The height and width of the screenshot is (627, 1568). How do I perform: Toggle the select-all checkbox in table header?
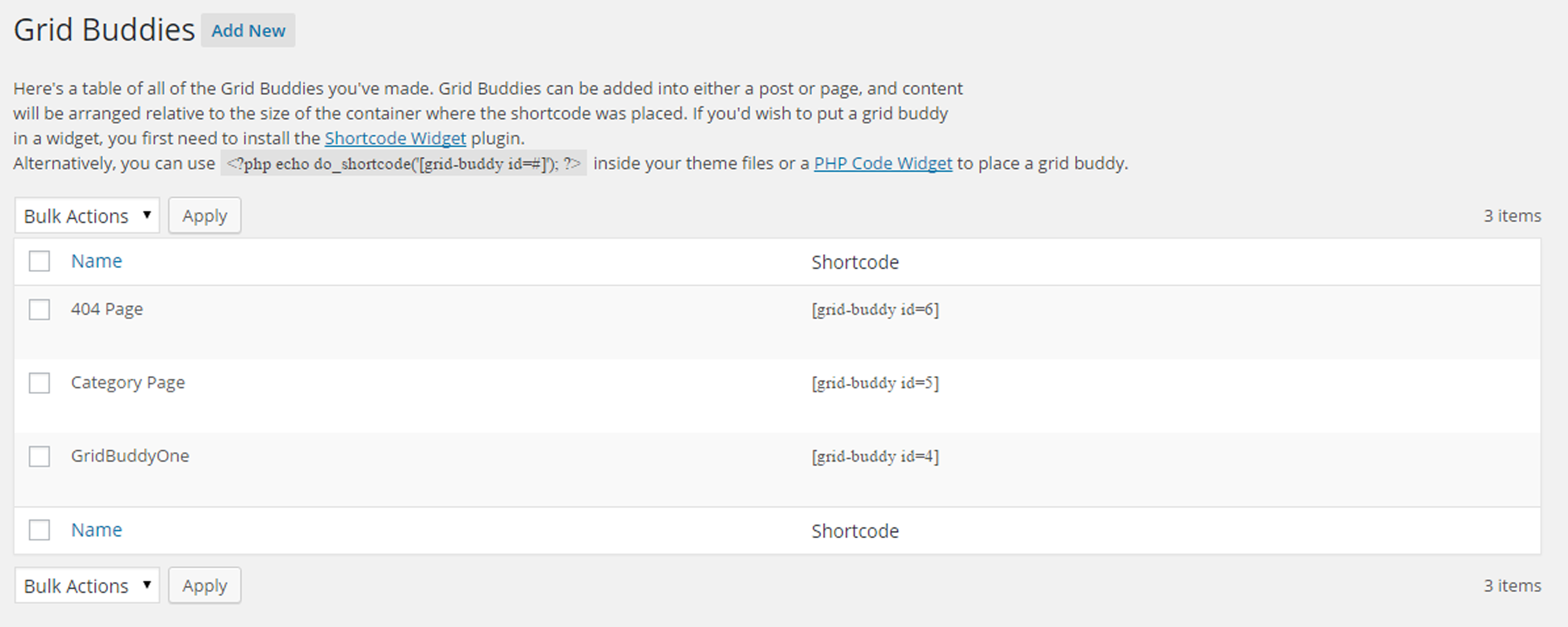(40, 261)
